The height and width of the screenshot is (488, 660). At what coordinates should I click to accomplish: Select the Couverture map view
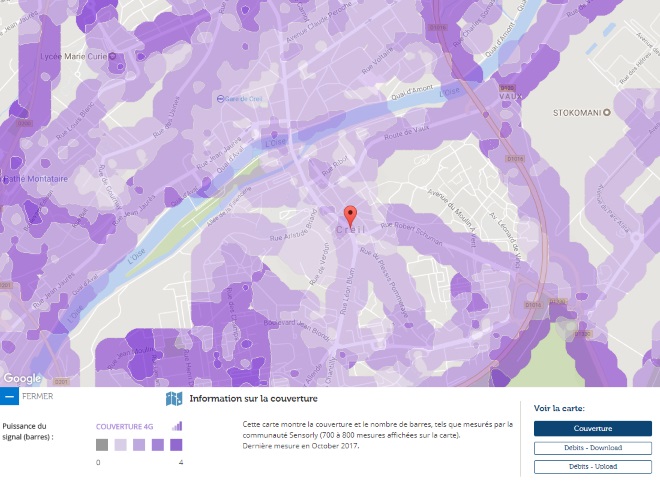tap(592, 428)
